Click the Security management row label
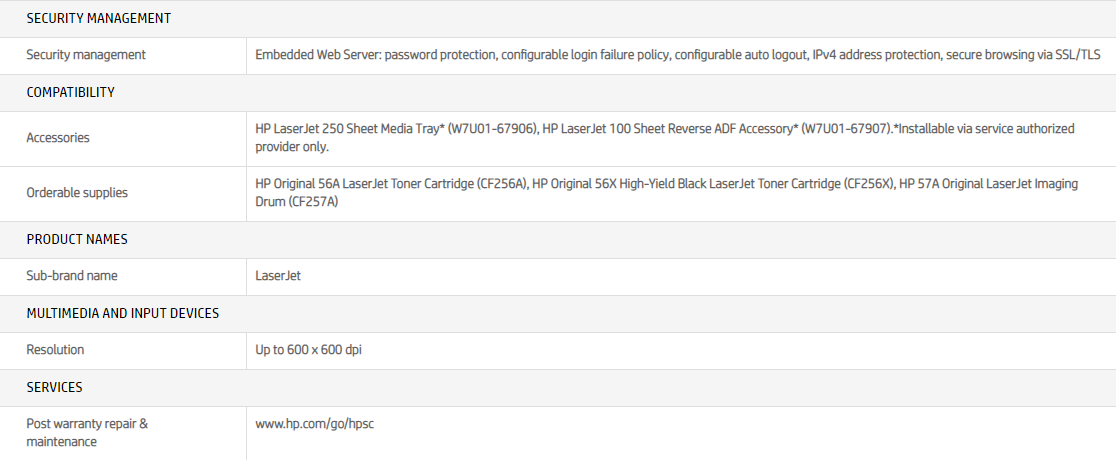Screen dimensions: 1117x460 (x=86, y=55)
